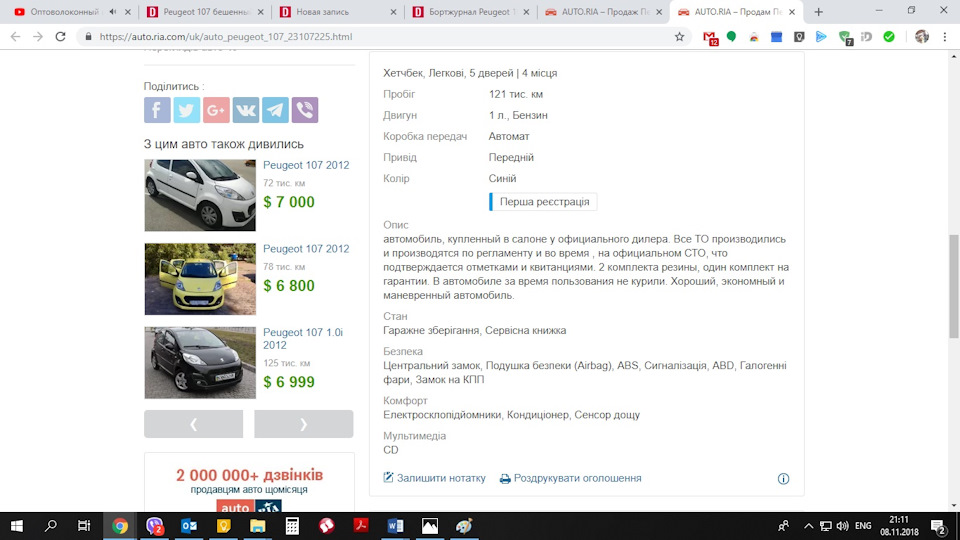
Task: Open the yellow Peugeot 107 thumbnail
Action: pos(200,279)
